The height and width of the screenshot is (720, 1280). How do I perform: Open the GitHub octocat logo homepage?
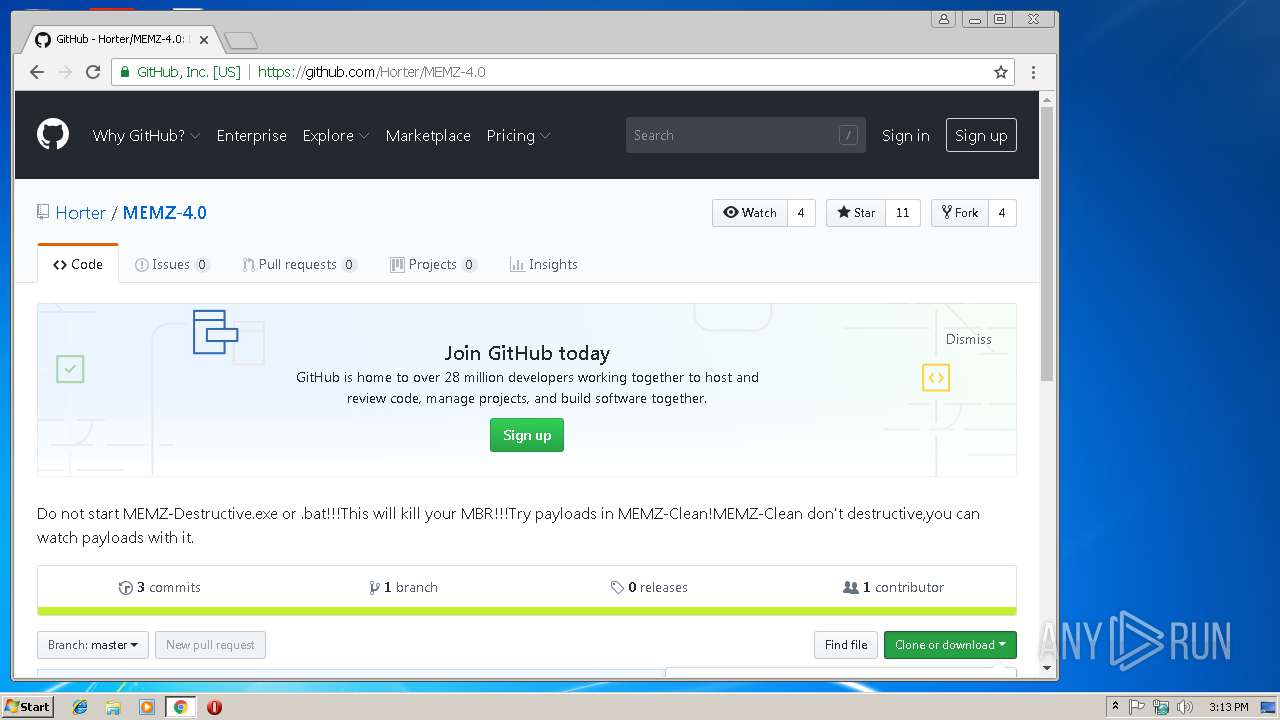pyautogui.click(x=53, y=134)
